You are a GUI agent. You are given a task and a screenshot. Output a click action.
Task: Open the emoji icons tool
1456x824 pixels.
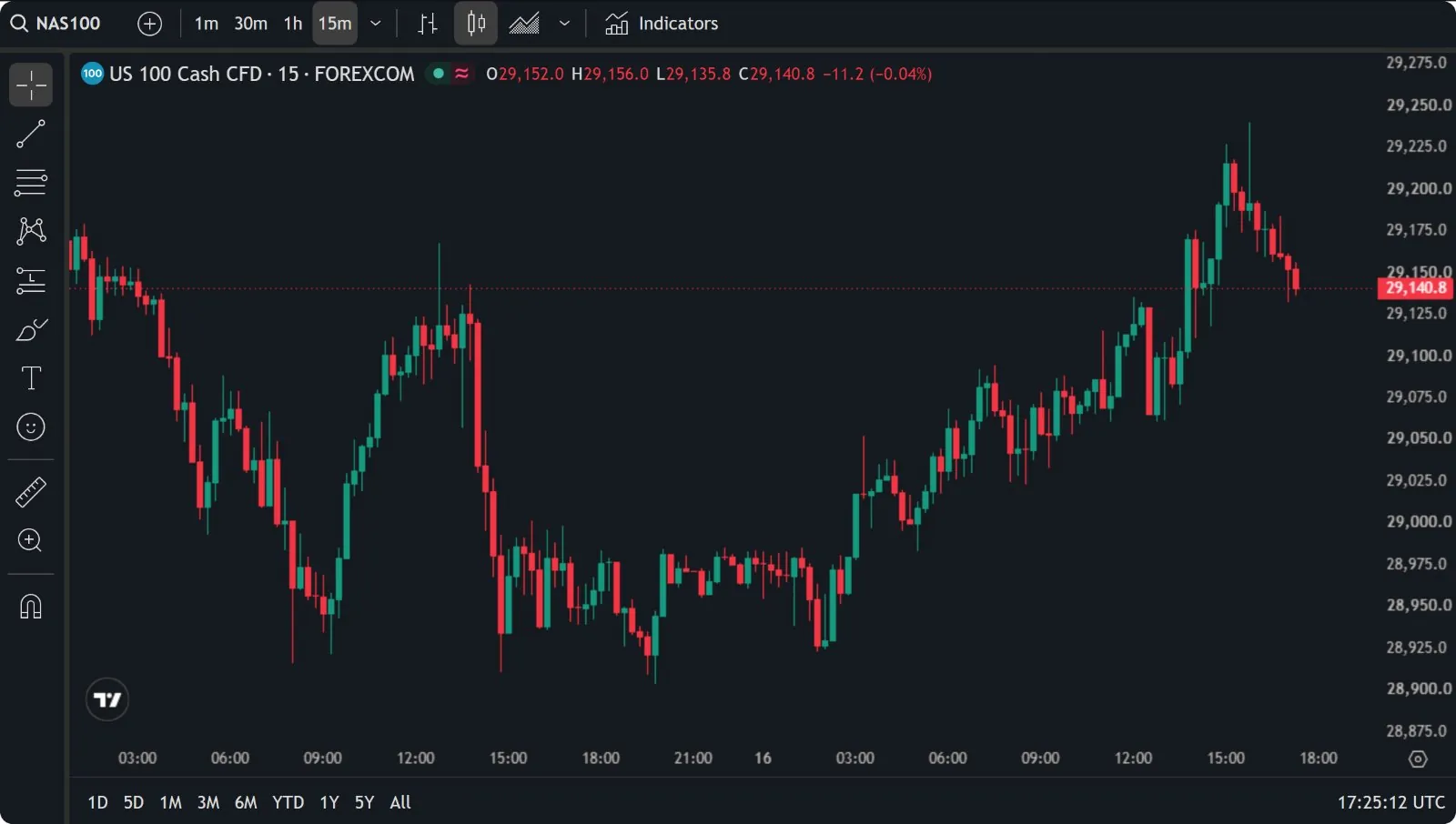31,427
